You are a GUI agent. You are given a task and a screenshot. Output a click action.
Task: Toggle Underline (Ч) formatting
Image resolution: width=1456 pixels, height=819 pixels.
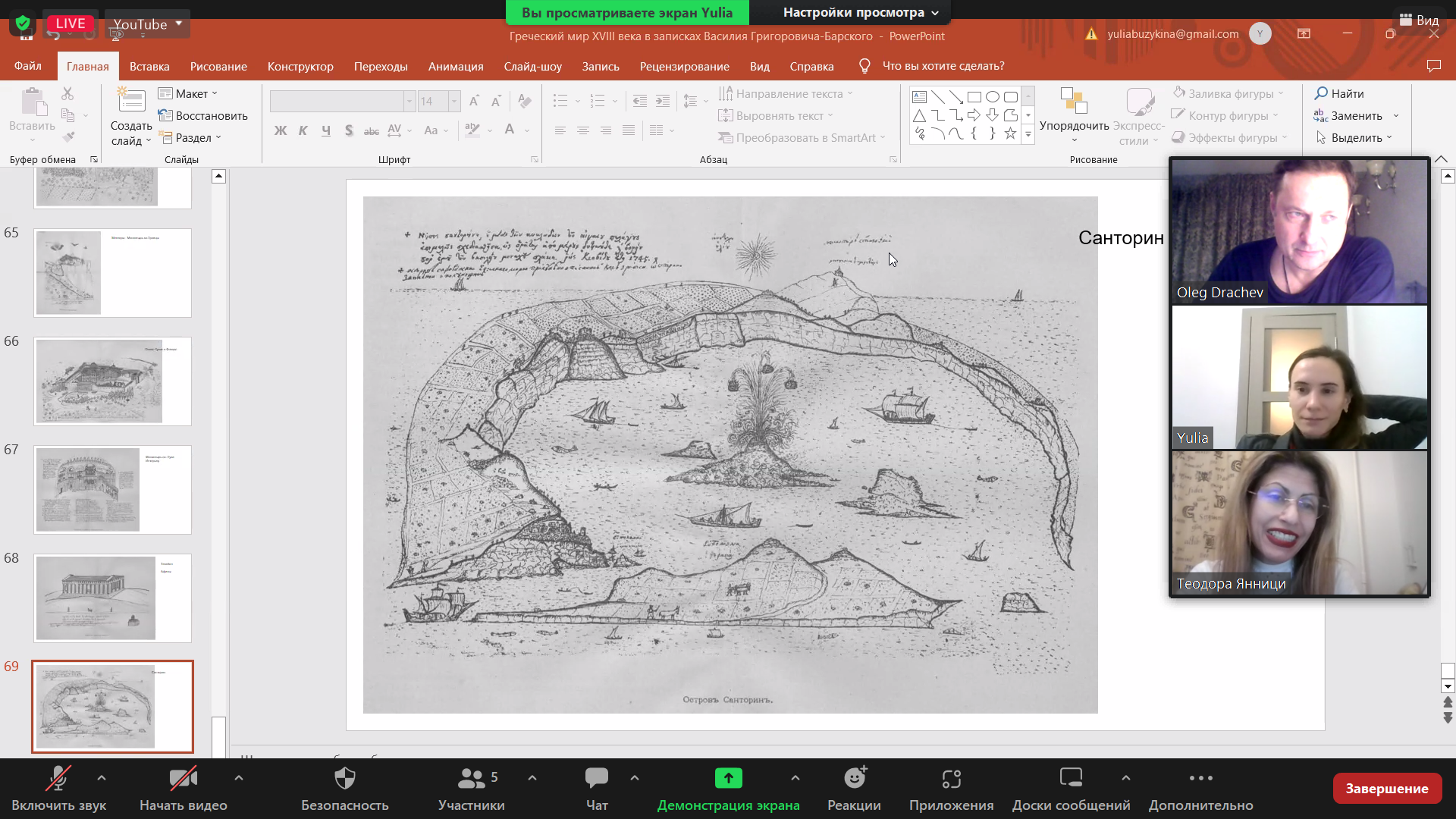[x=326, y=130]
